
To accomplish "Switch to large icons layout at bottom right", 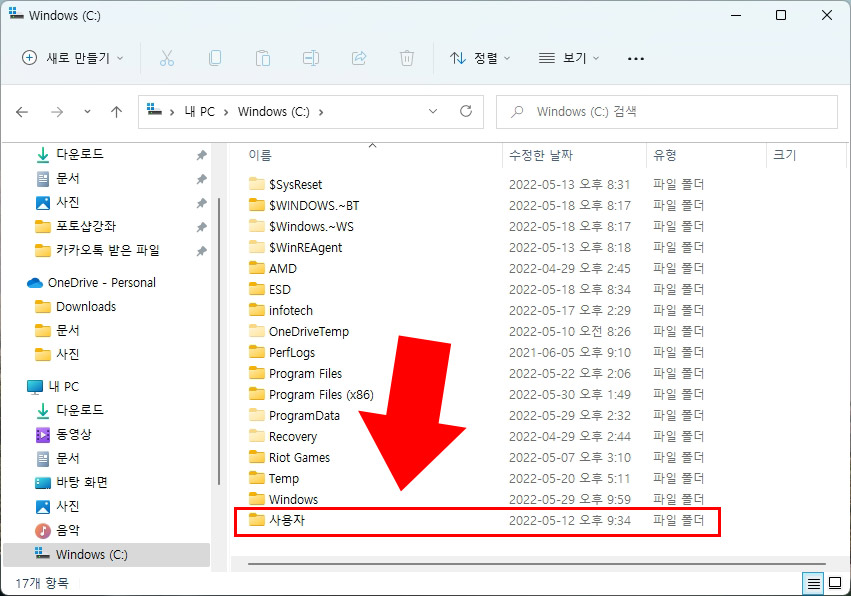I will pos(834,583).
